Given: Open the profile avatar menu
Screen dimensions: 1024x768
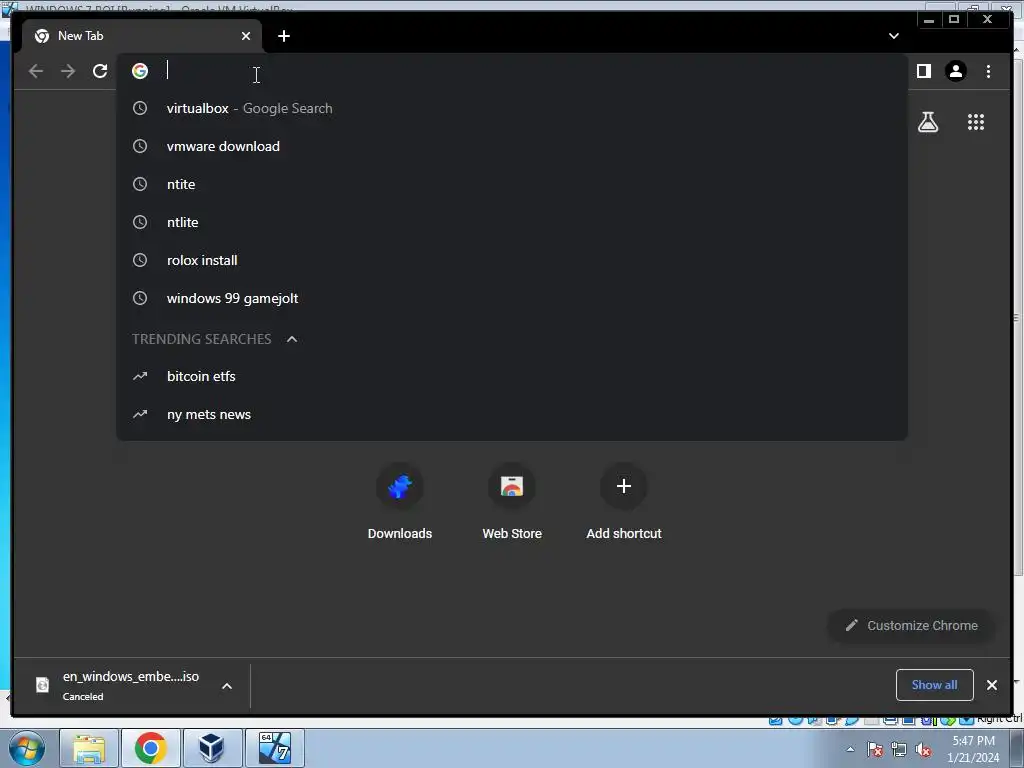Looking at the screenshot, I should [x=955, y=71].
